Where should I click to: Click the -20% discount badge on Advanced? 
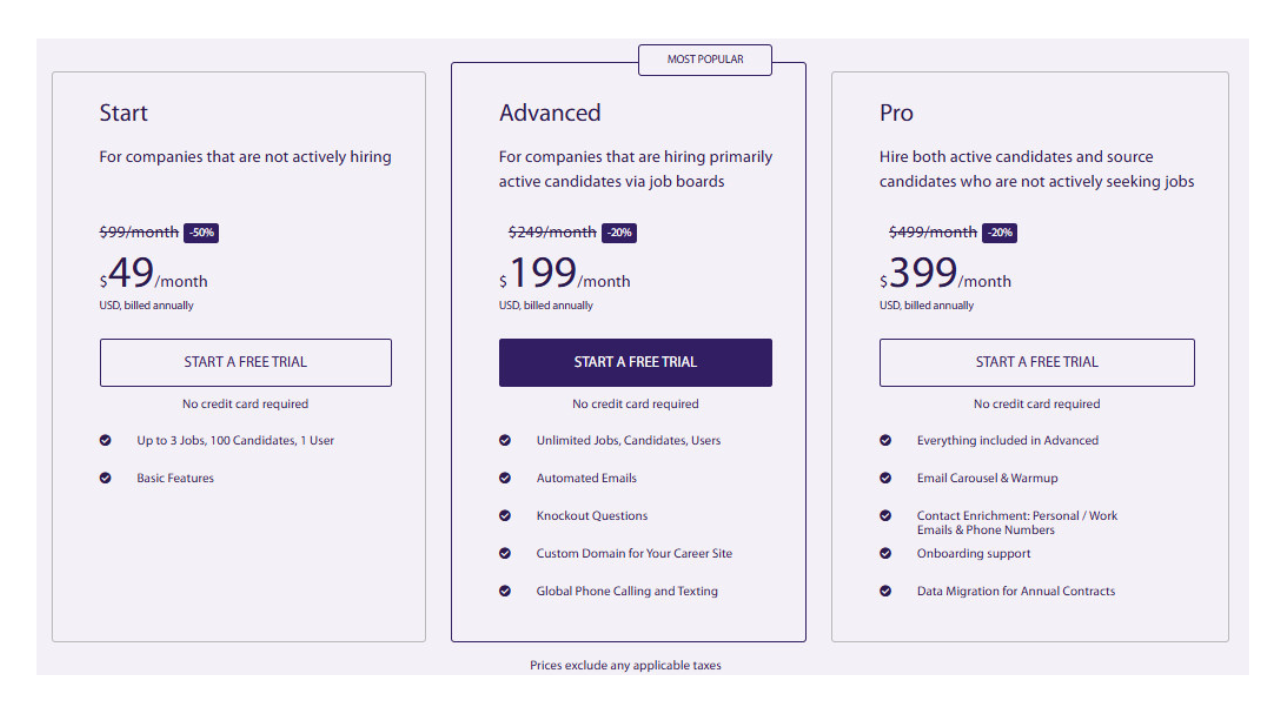click(x=619, y=233)
